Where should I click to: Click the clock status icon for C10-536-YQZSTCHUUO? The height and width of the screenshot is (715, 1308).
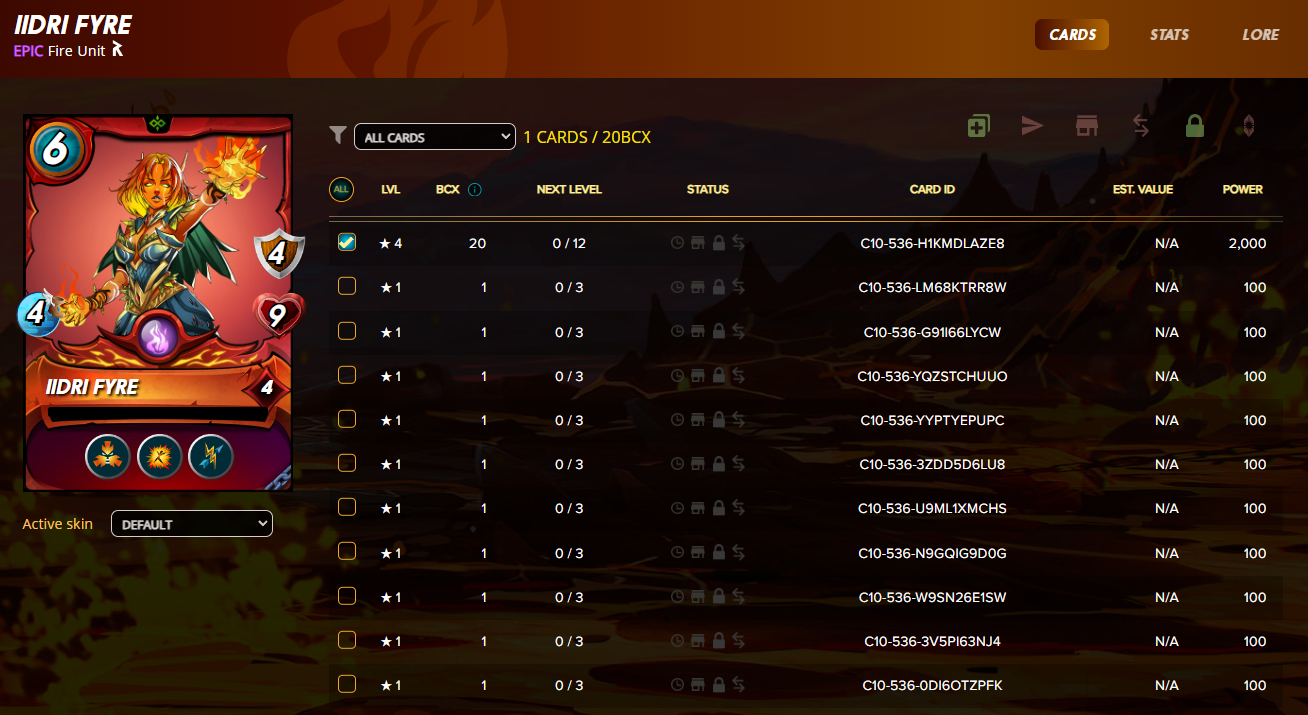[677, 376]
